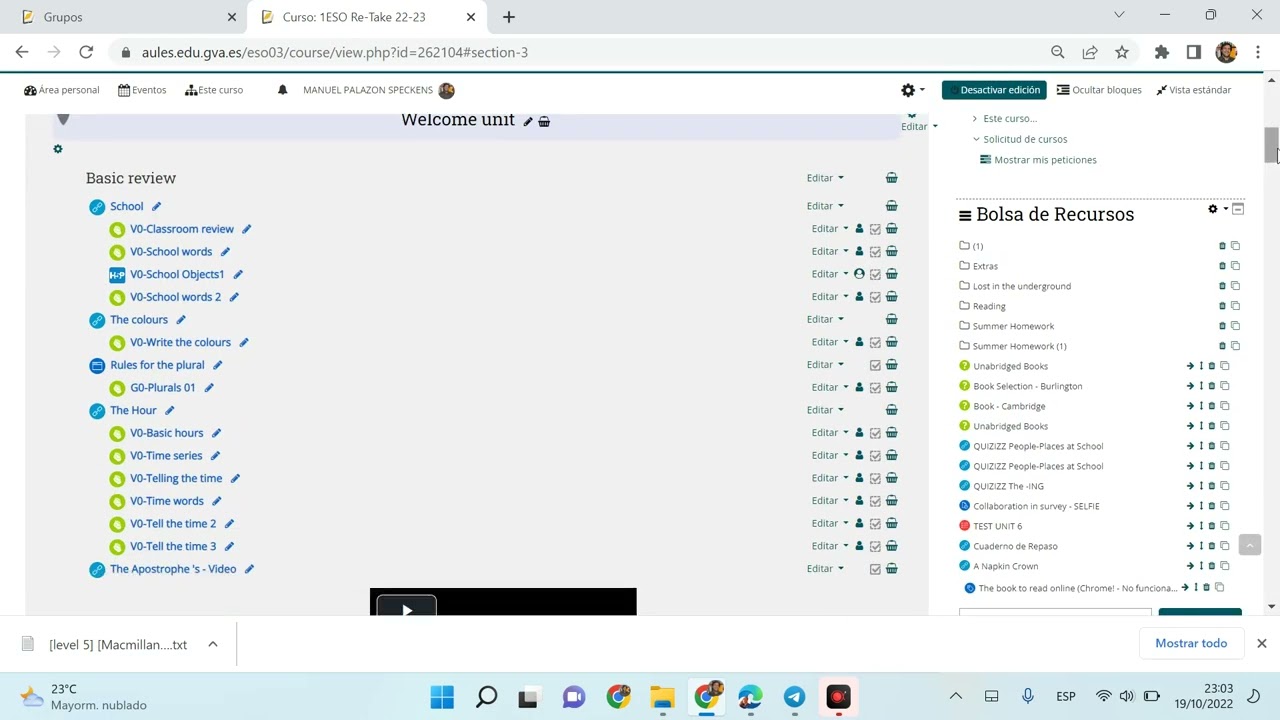The height and width of the screenshot is (720, 1280).
Task: Click H5P group icon for V0-School Objects1
Action: point(859,274)
